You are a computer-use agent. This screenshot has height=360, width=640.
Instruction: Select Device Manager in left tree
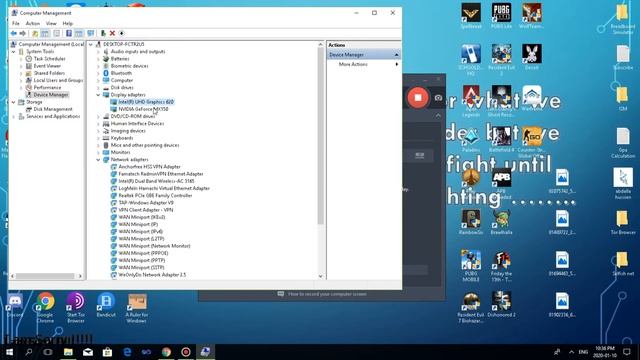pyautogui.click(x=51, y=95)
